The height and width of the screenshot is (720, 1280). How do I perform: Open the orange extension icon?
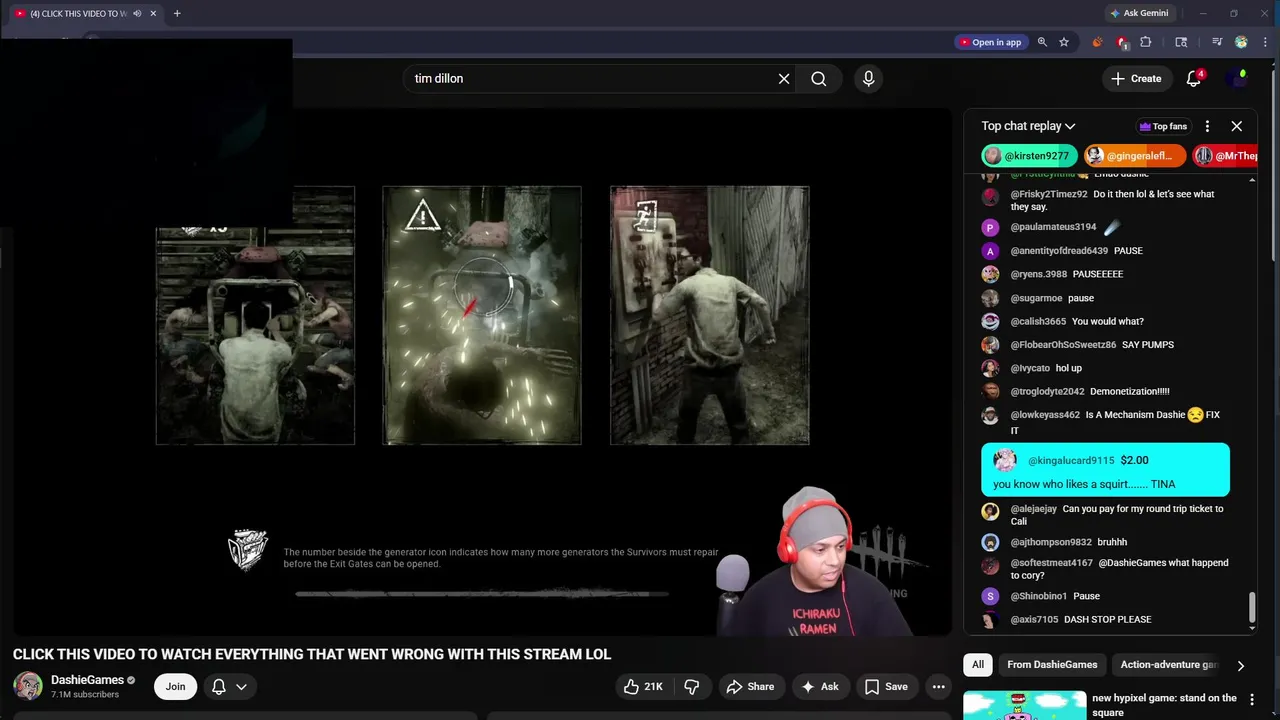click(1097, 42)
